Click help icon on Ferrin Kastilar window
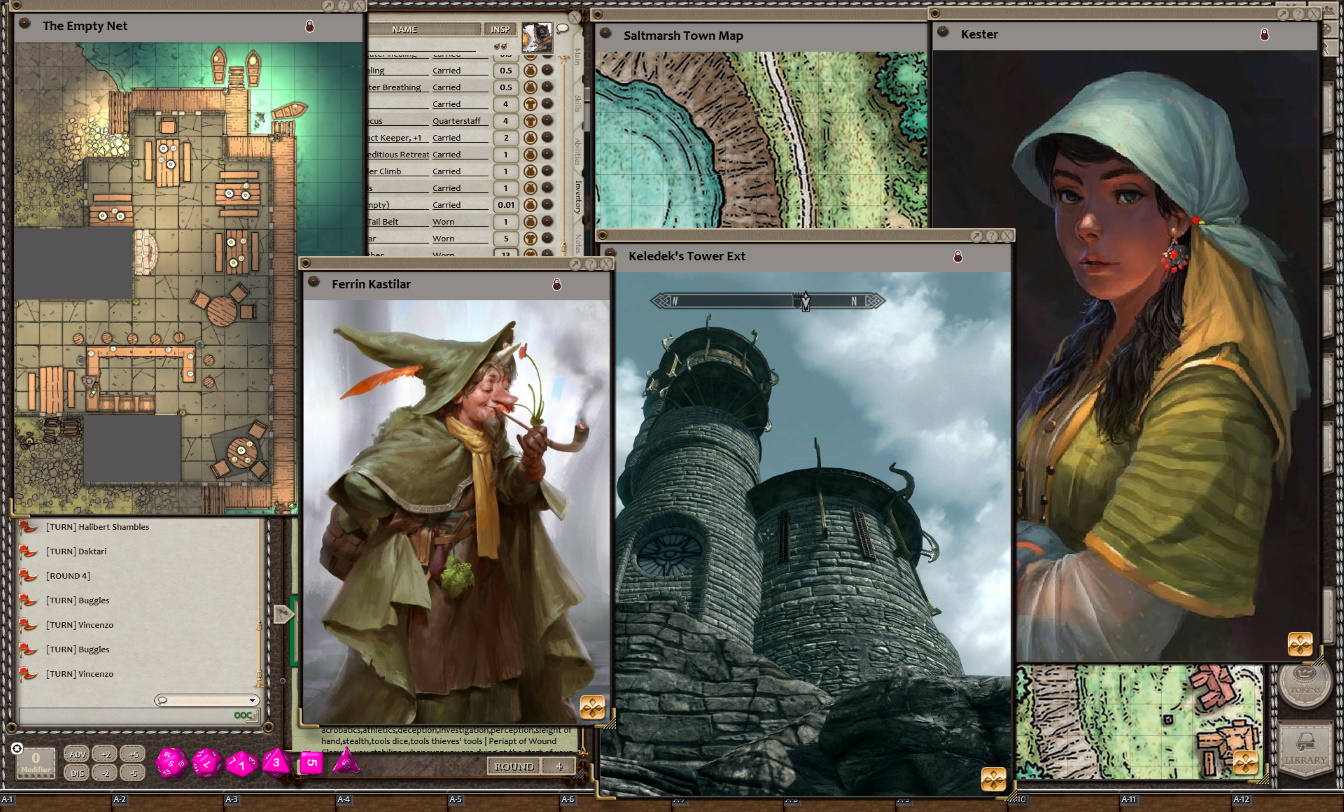 coord(590,264)
